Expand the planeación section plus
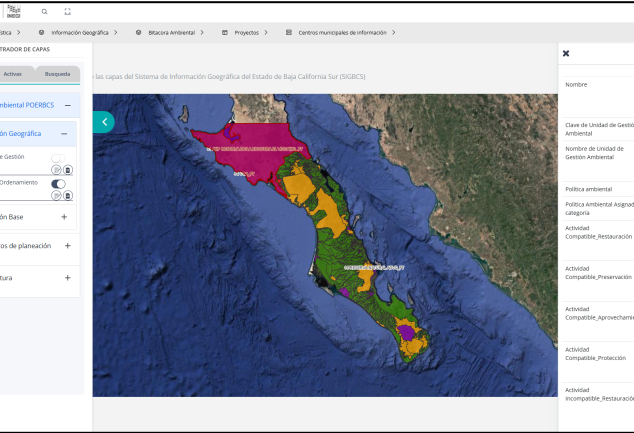The image size is (634, 433). click(x=68, y=245)
